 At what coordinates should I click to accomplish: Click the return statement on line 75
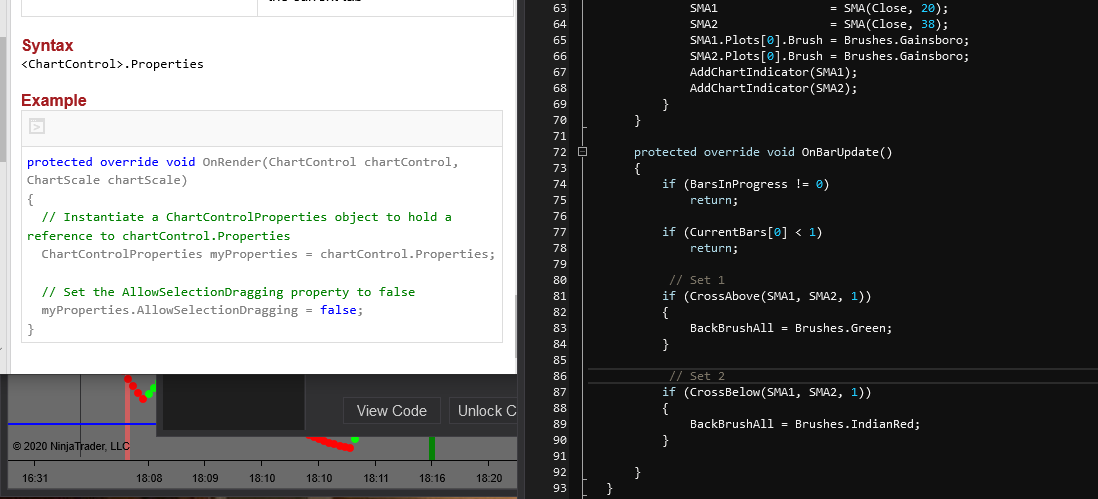(x=714, y=200)
